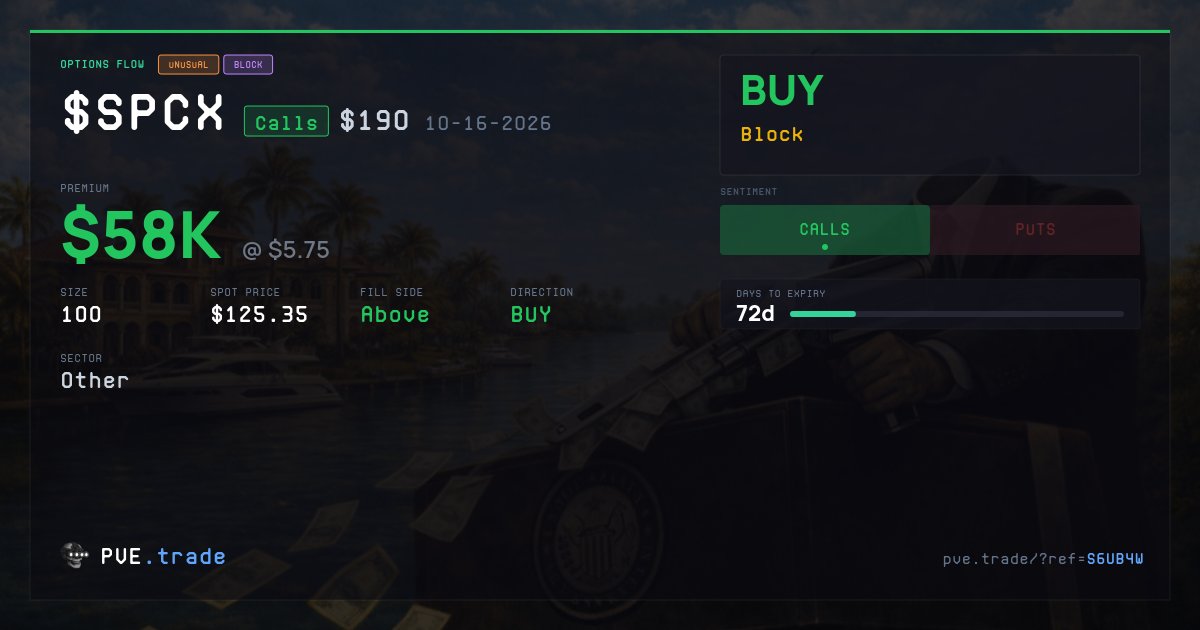Click the PVE.trade brand name

(163, 556)
